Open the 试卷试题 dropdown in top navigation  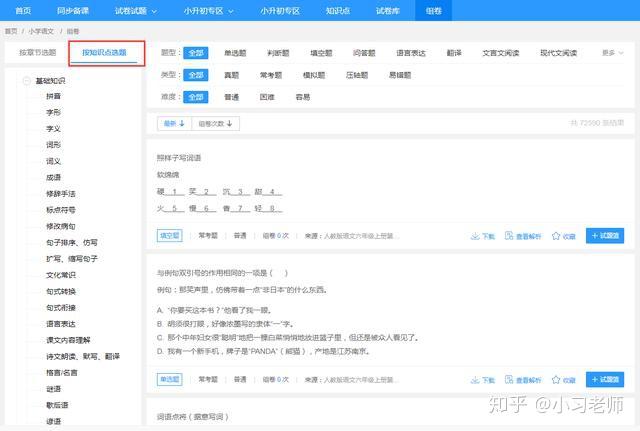pyautogui.click(x=136, y=11)
